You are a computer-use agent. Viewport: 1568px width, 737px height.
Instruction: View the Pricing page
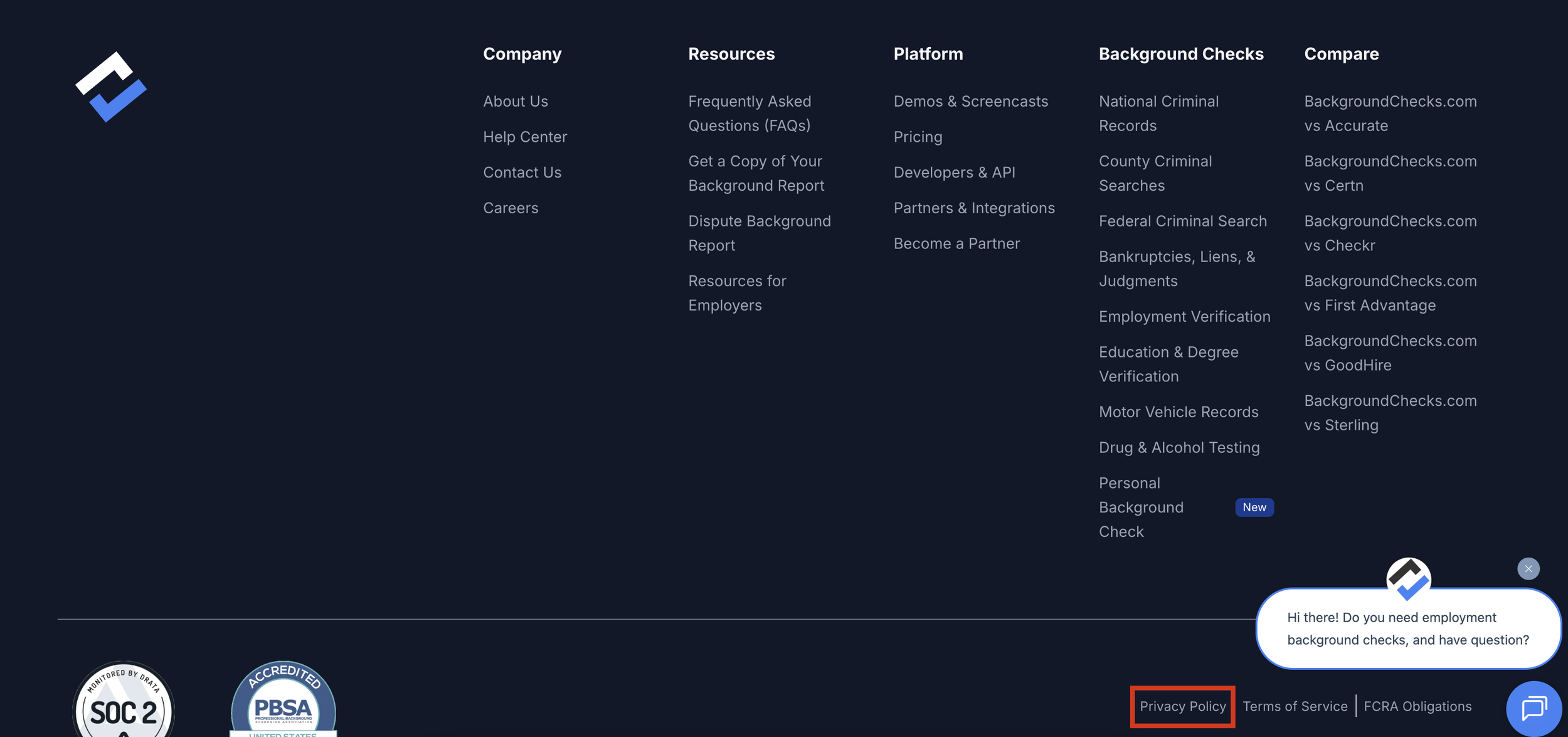[x=918, y=137]
